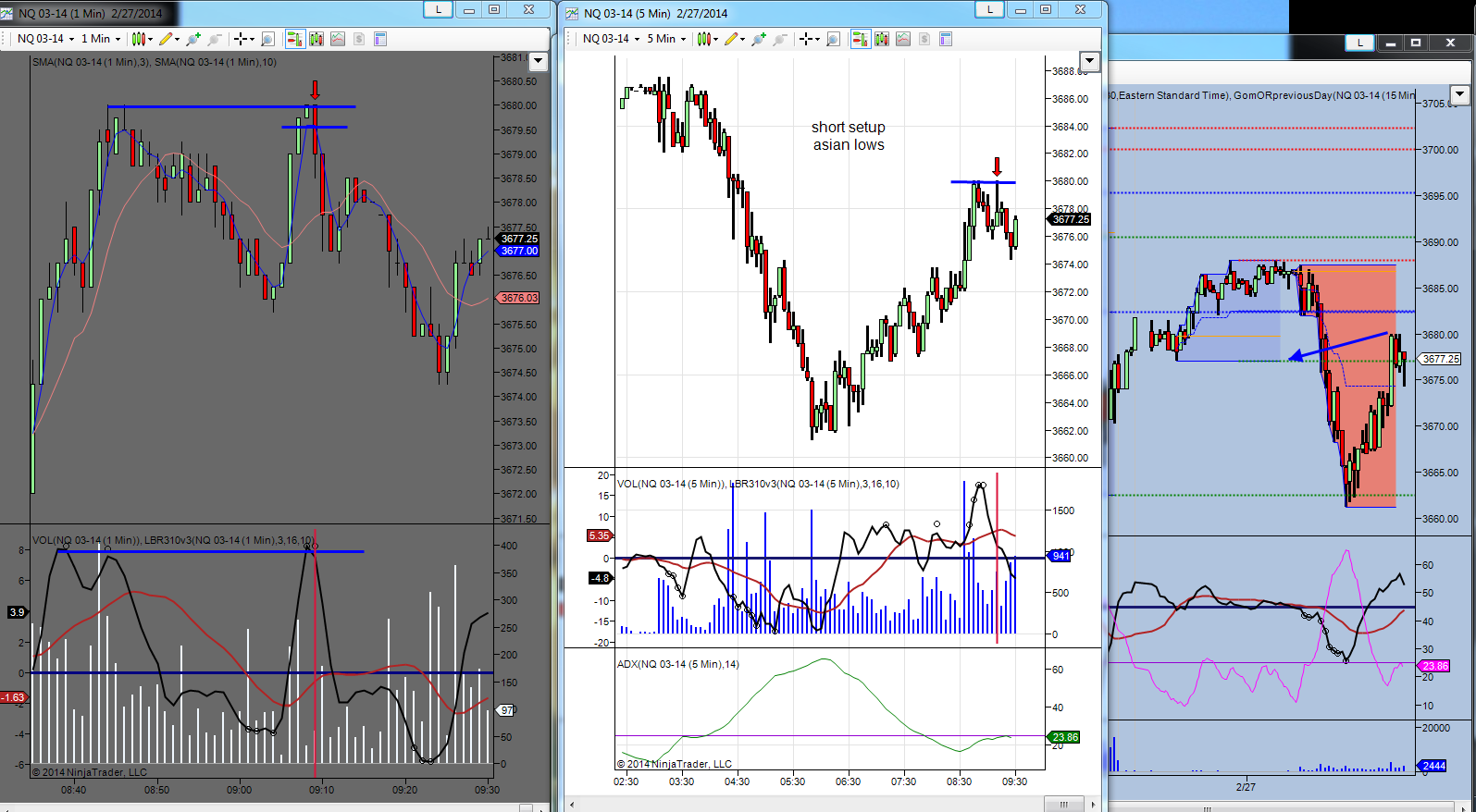Click right scroll arrow below 5 Min chart

point(1094,805)
